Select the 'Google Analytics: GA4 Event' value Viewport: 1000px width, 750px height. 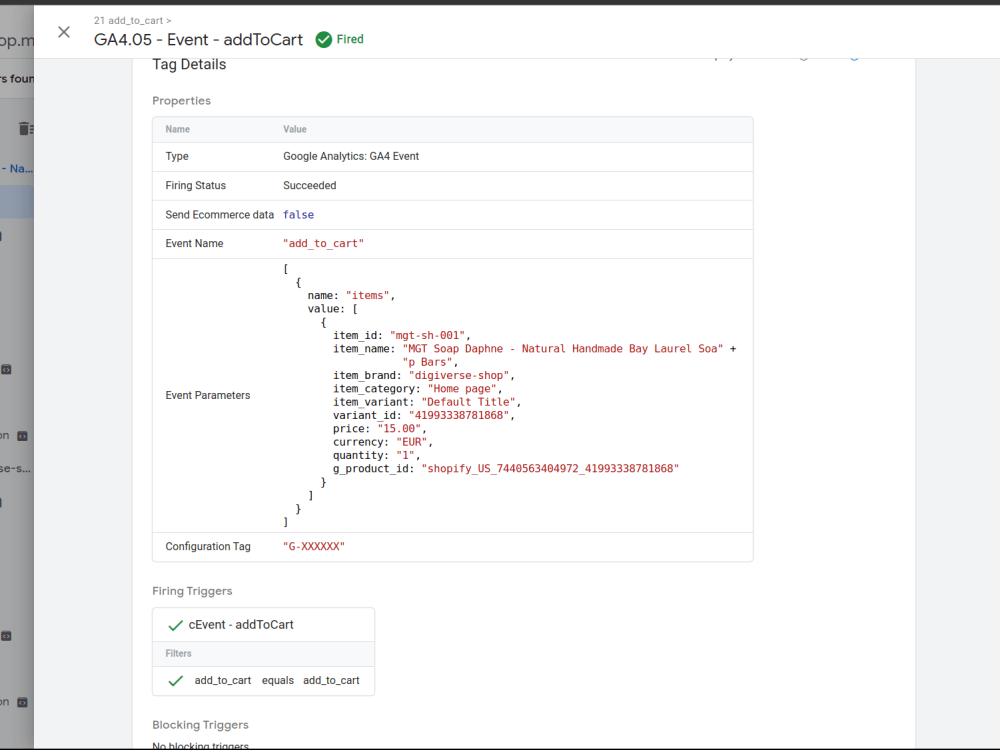[x=351, y=156]
